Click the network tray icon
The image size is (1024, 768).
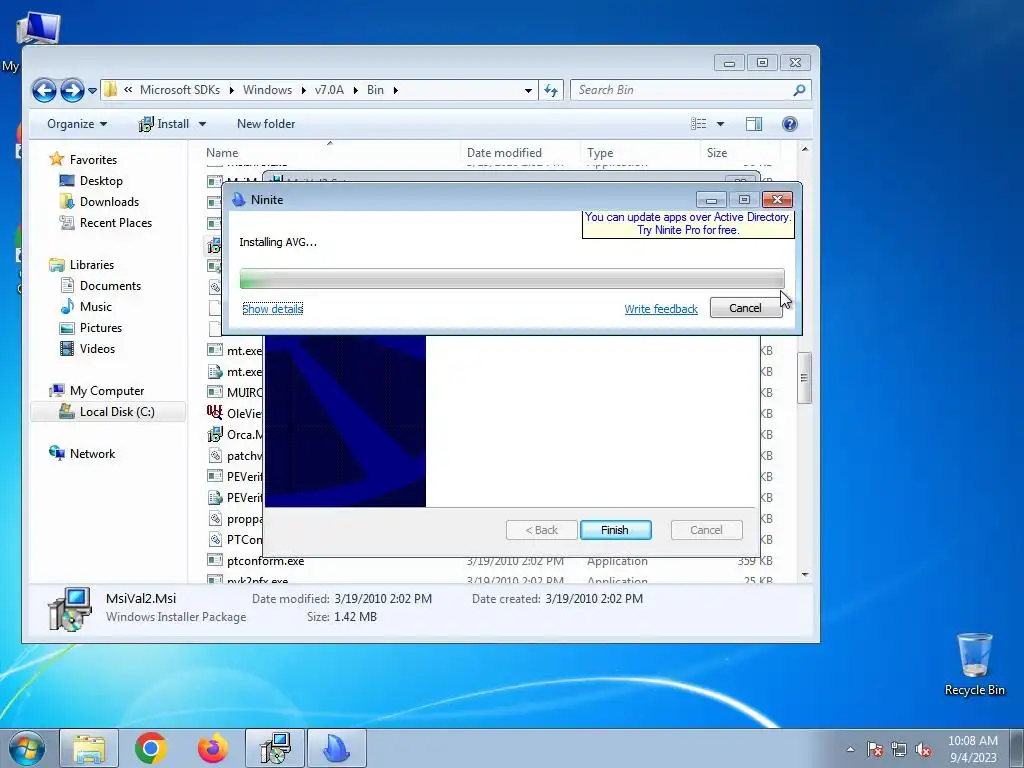pyautogui.click(x=899, y=749)
